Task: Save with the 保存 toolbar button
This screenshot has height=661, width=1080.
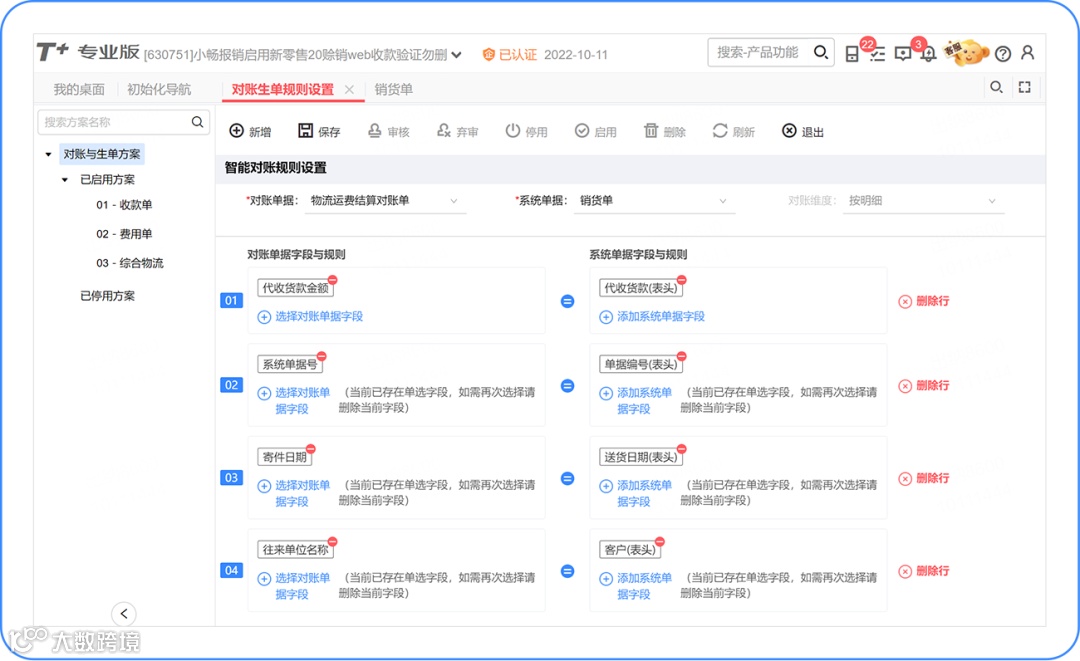Action: point(319,131)
